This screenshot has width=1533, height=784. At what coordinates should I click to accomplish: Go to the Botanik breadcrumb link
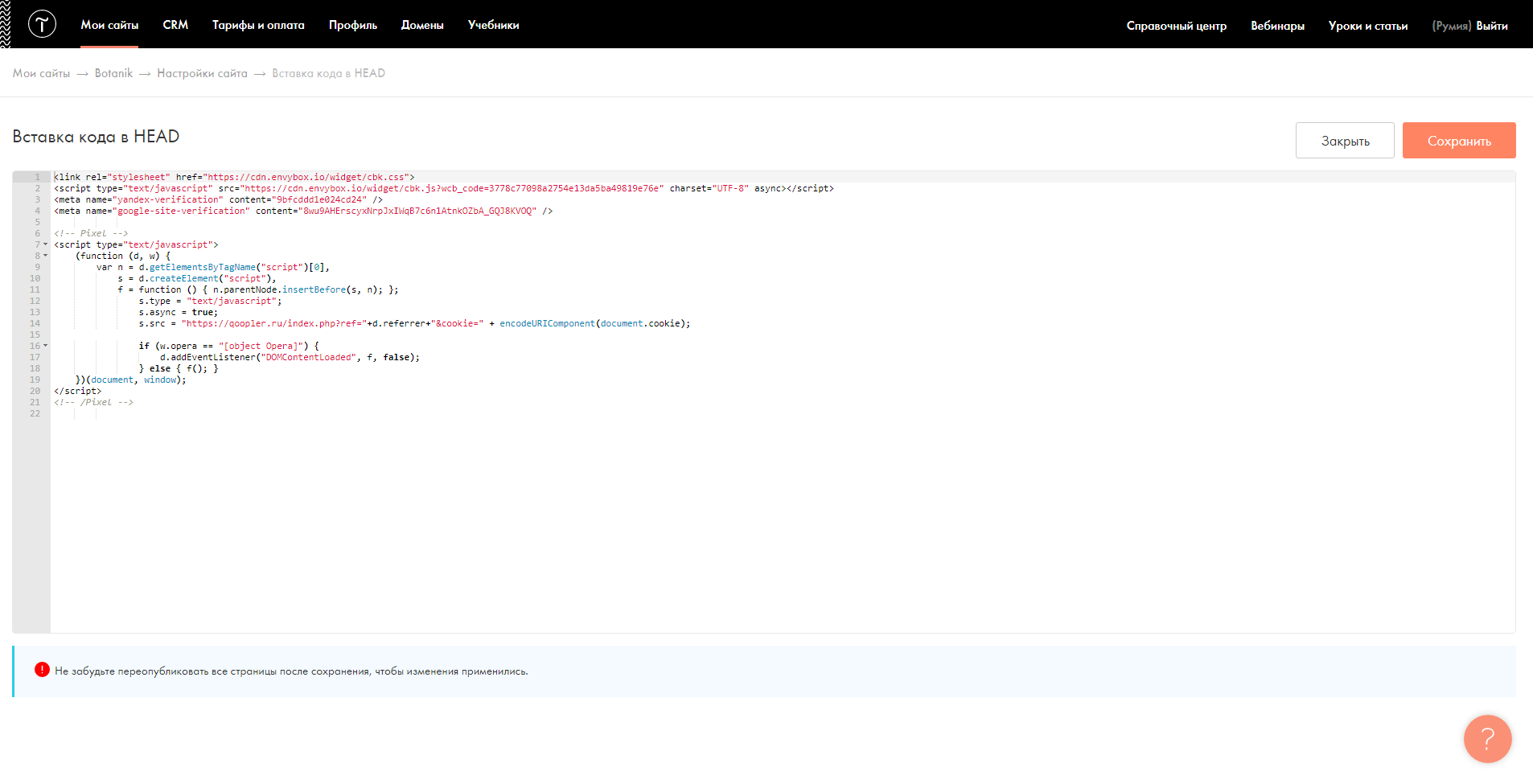[x=113, y=73]
